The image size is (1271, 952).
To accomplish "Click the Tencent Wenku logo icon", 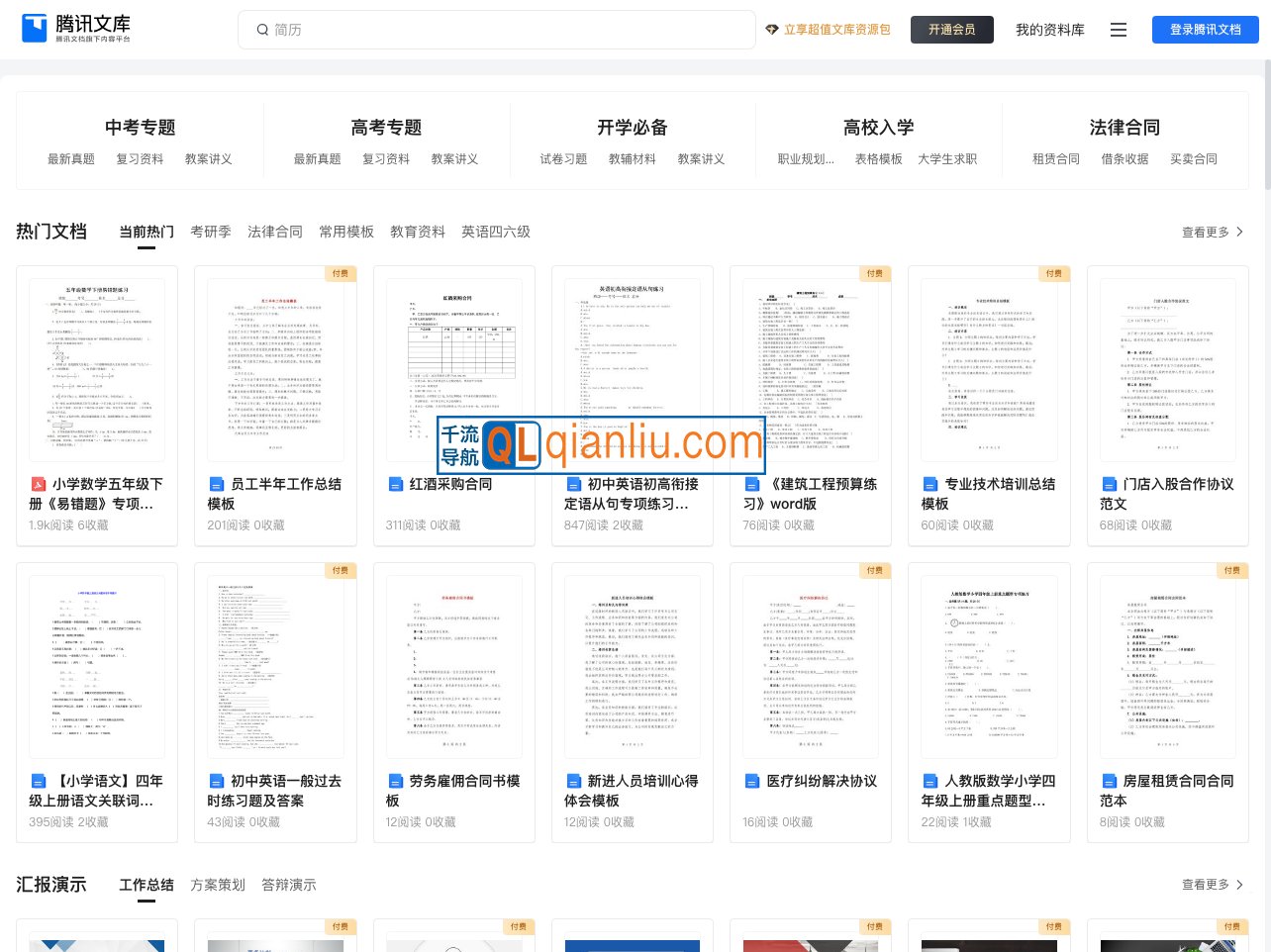I will [x=35, y=29].
